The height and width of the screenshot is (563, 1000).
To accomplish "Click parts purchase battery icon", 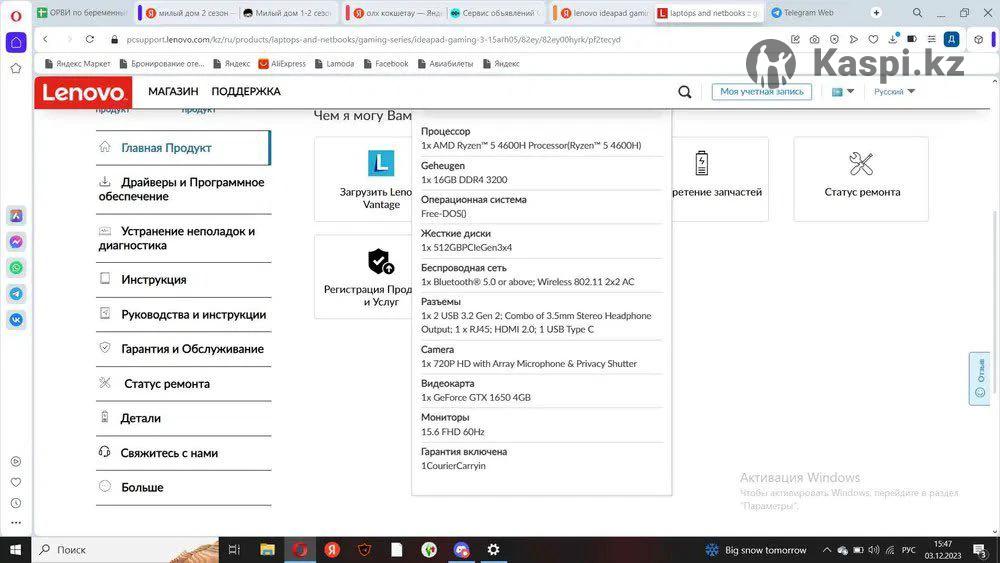I will [x=702, y=163].
